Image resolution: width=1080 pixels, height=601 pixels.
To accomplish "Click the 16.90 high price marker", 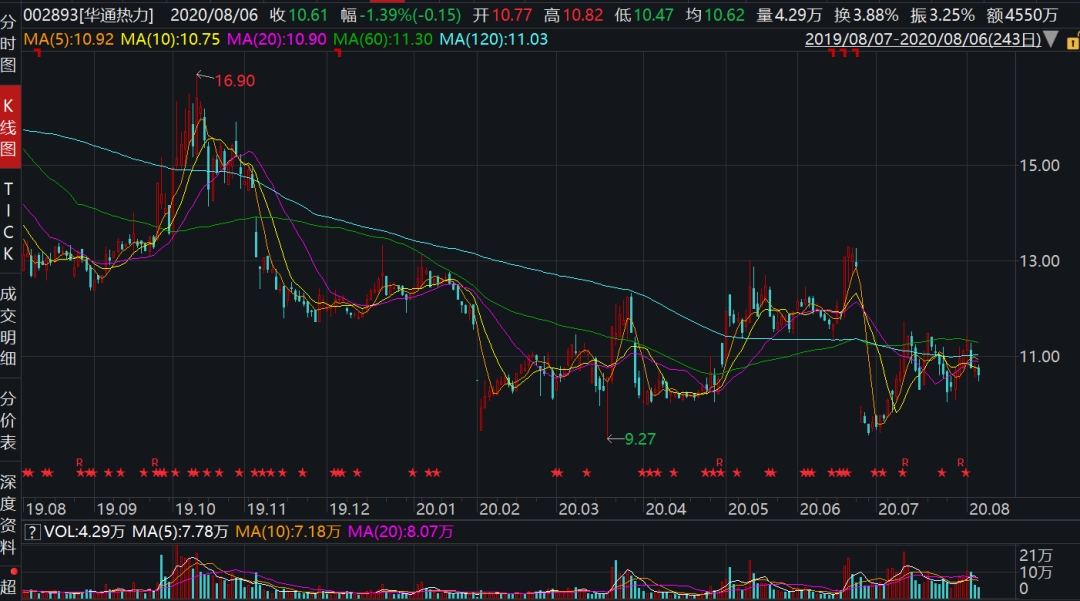I will coord(234,80).
